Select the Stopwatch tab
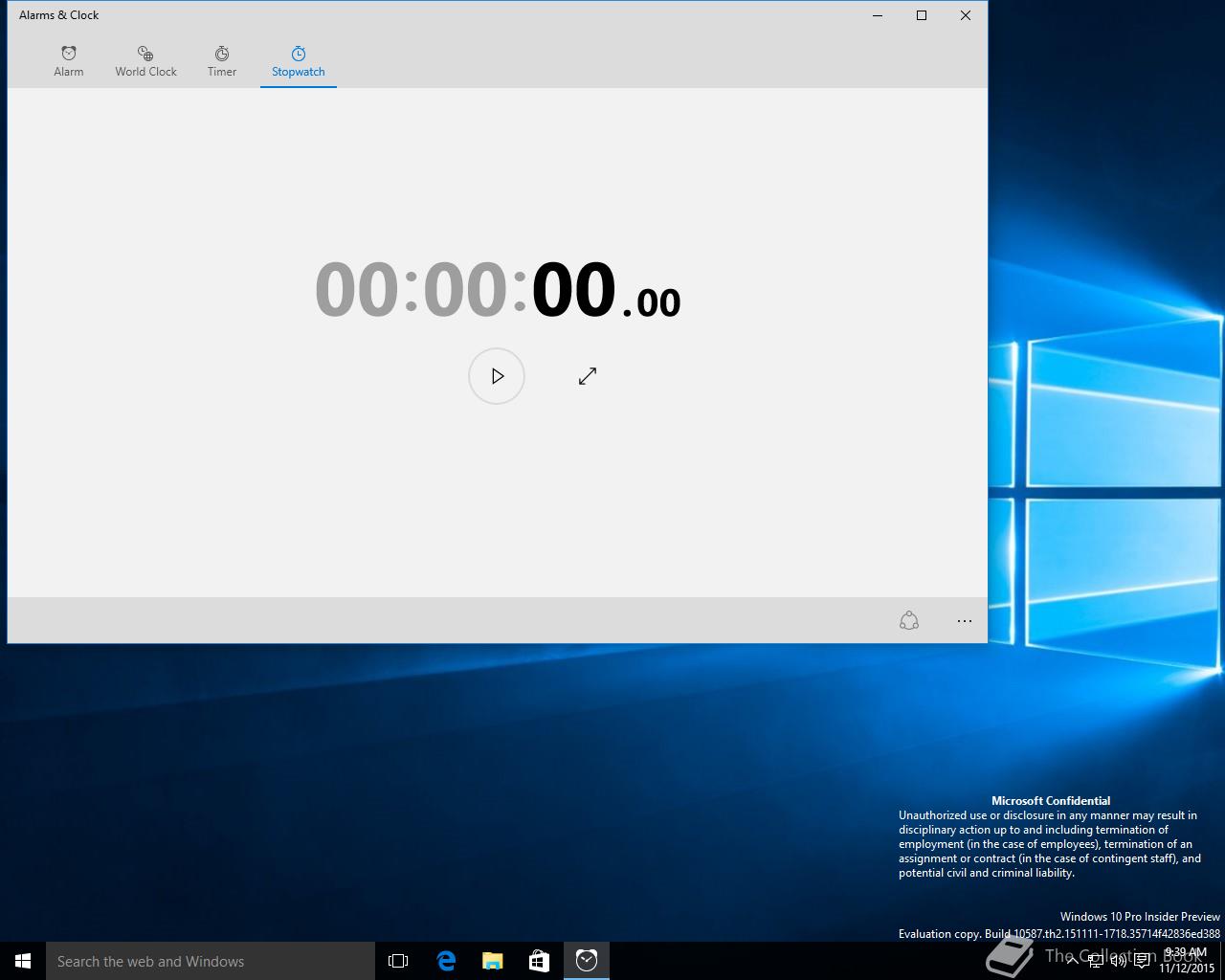The image size is (1225, 980). point(299,61)
